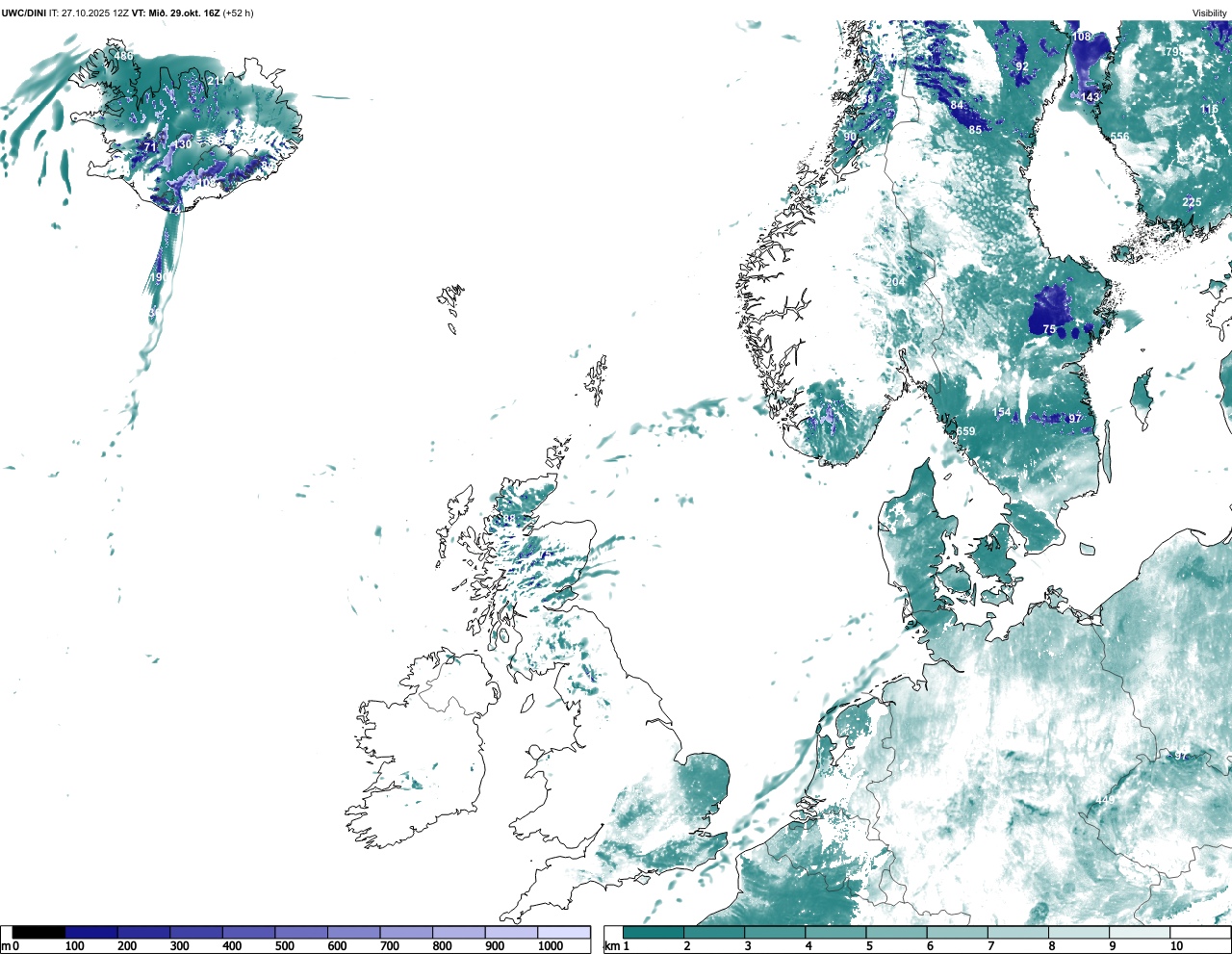This screenshot has height=954, width=1232.
Task: Click the '116' value in eastern Finland
Action: pyautogui.click(x=1209, y=110)
